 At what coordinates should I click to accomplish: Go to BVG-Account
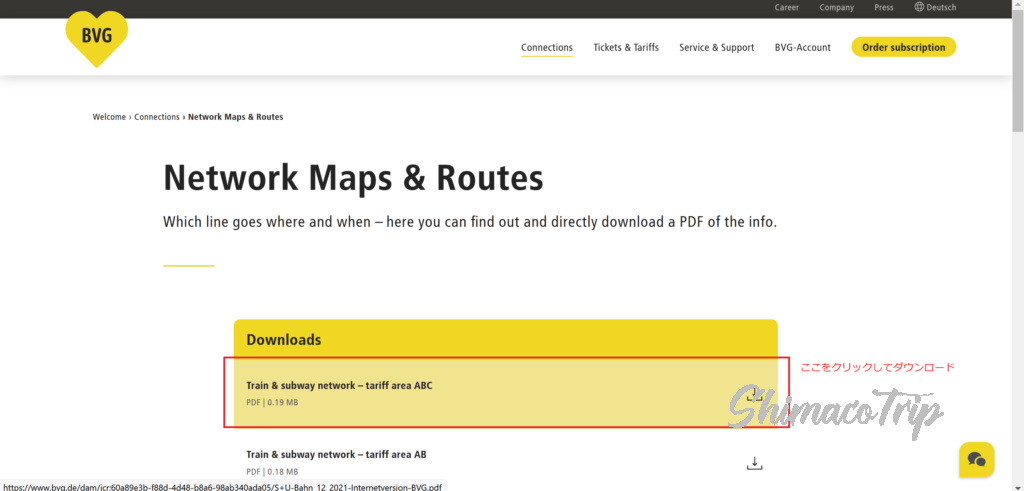click(x=802, y=47)
